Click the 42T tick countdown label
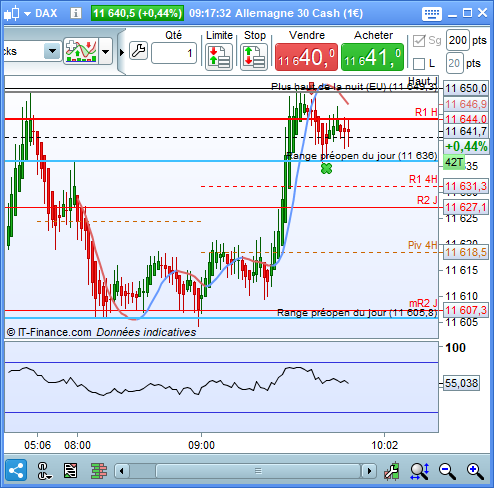The image size is (494, 488). point(454,162)
